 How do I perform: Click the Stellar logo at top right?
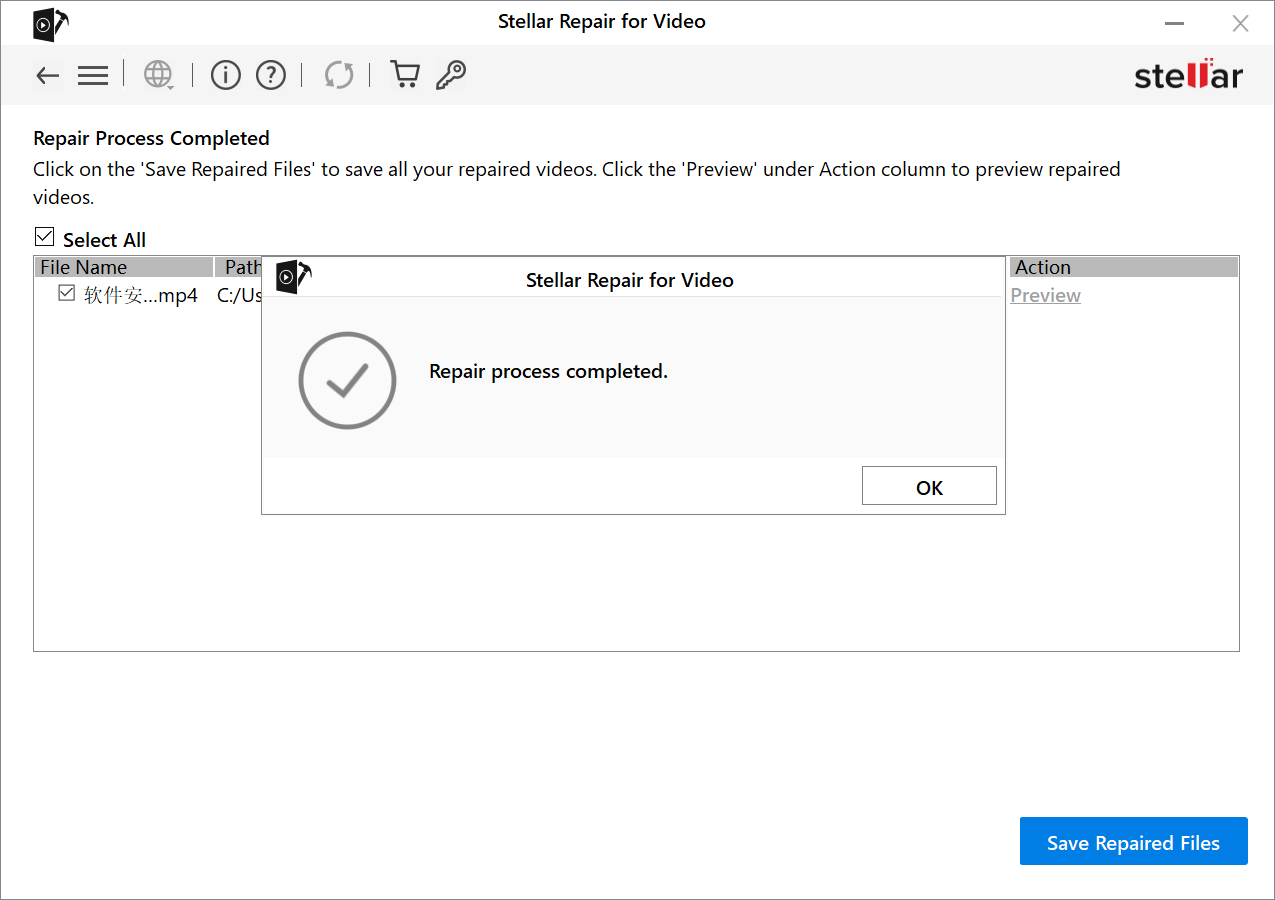pyautogui.click(x=1188, y=75)
